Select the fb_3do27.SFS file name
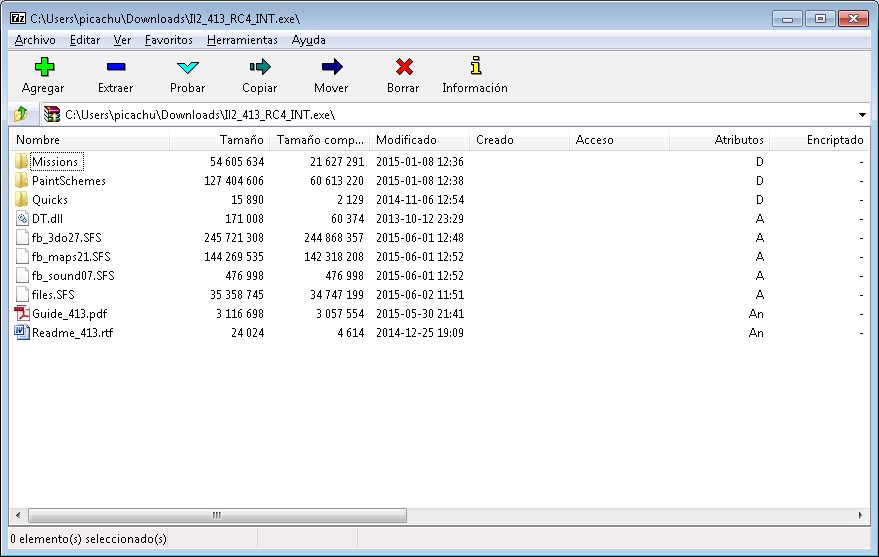This screenshot has width=879, height=557. pyautogui.click(x=67, y=238)
